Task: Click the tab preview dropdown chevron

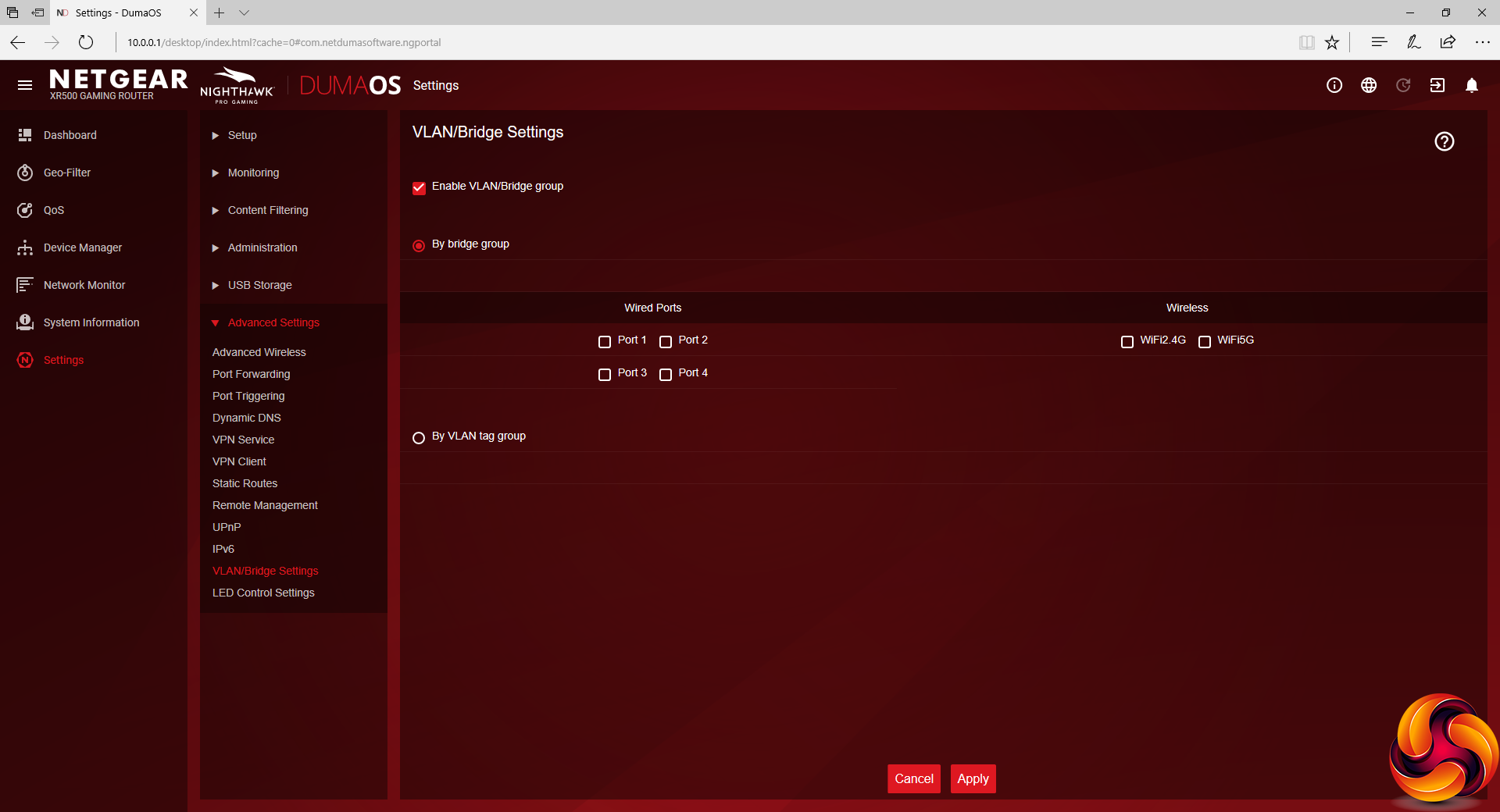Action: 245,12
